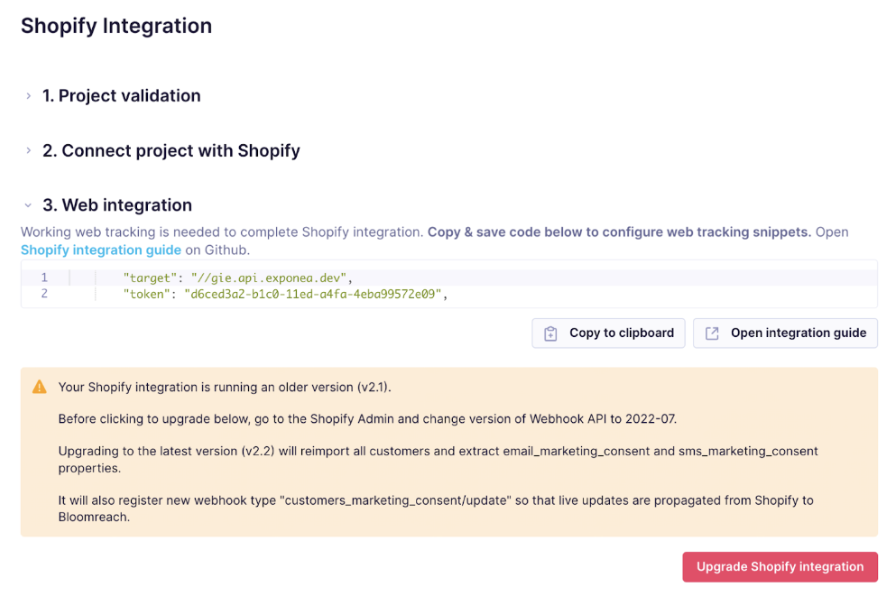Click the bold "Copy & save code below" text
Image resolution: width=892 pixels, height=598 pixels.
[x=620, y=232]
